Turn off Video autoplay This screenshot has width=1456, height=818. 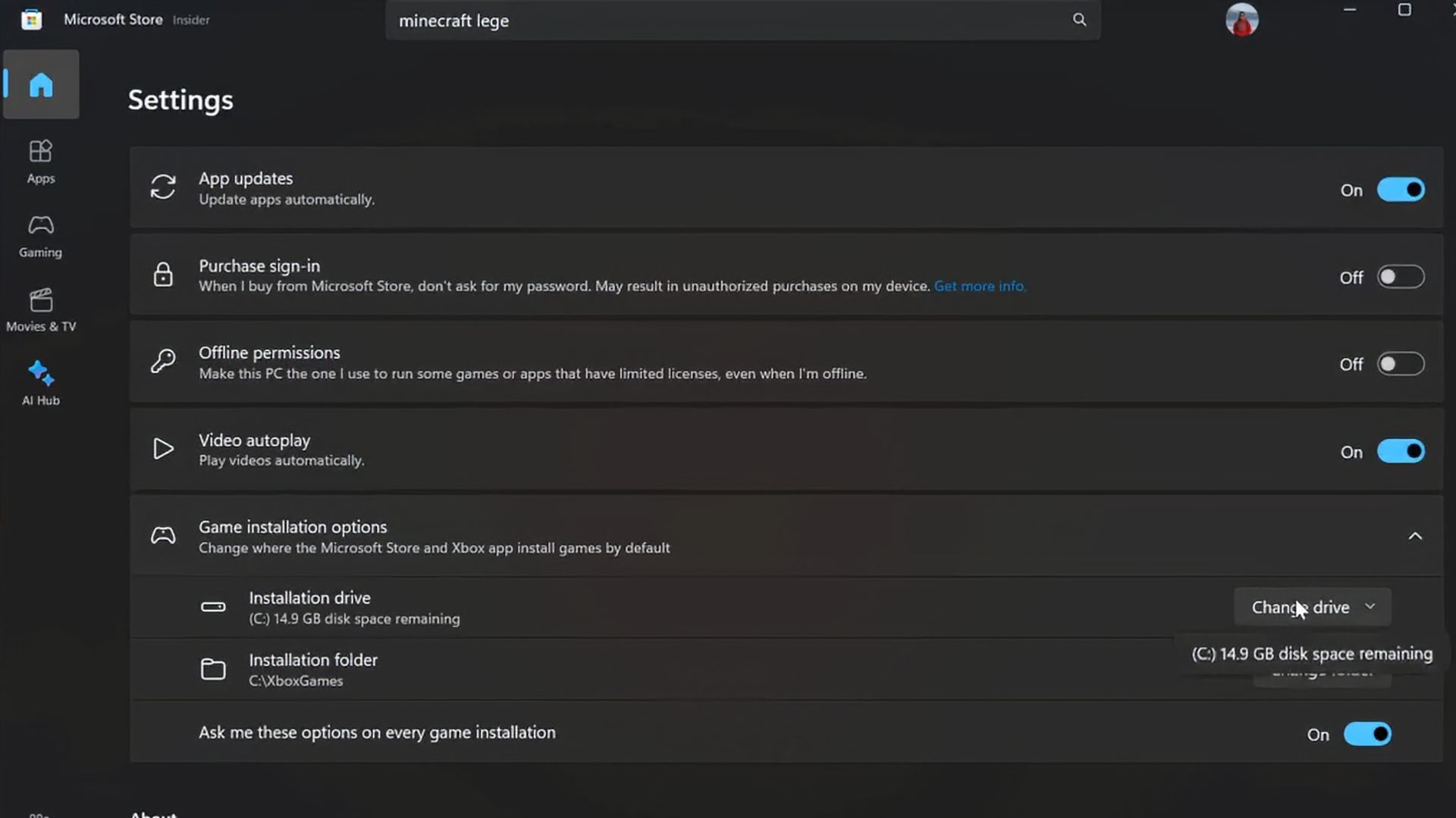[1400, 451]
